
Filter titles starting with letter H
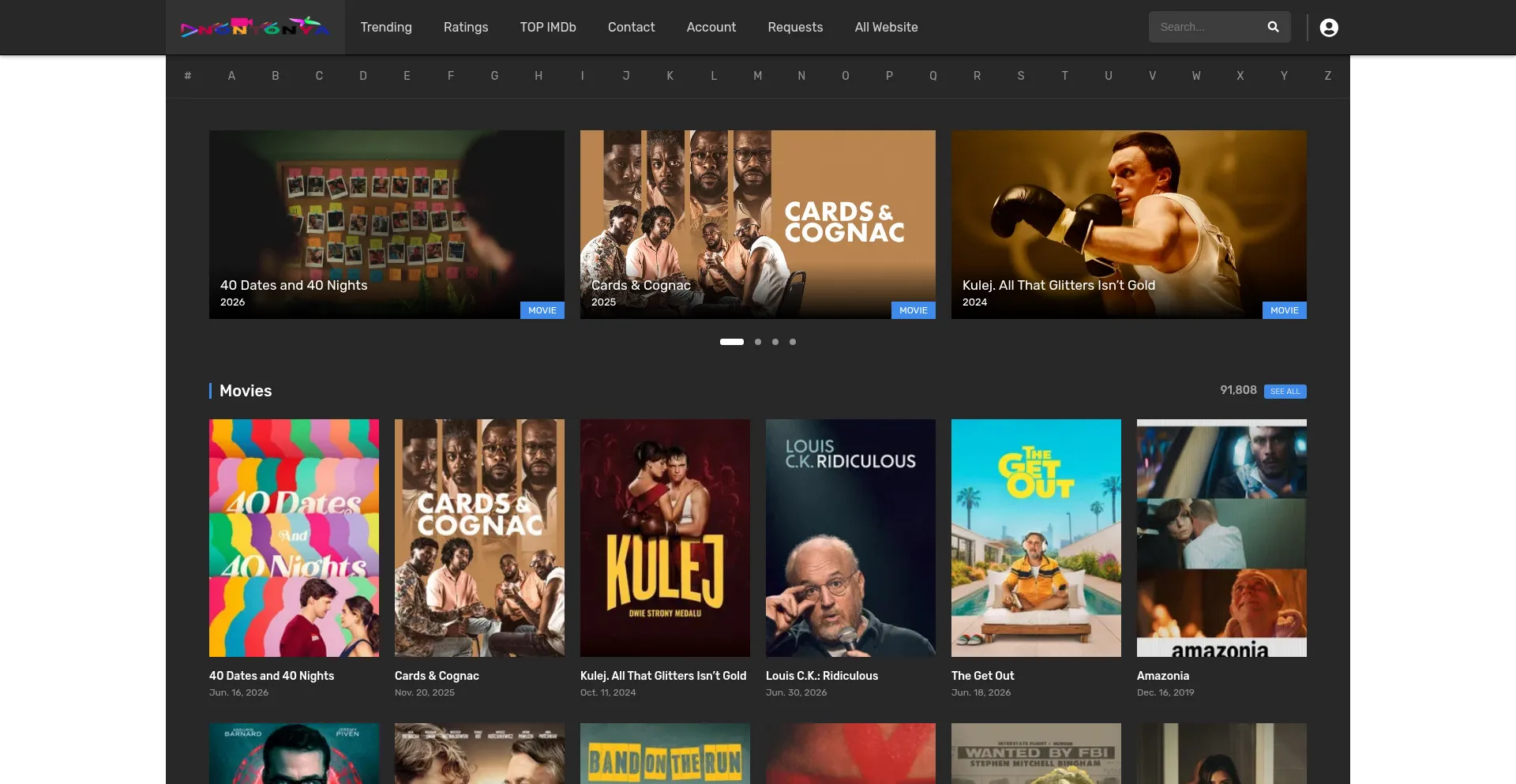[538, 76]
